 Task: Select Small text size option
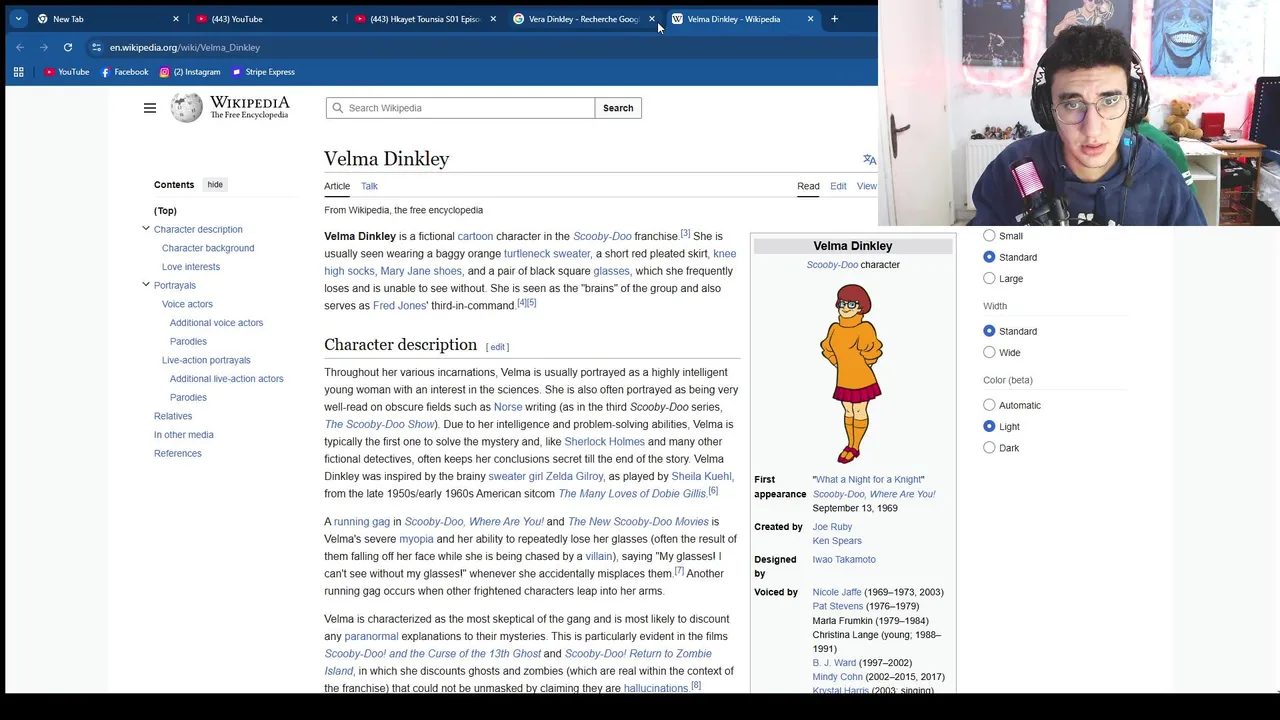(989, 236)
